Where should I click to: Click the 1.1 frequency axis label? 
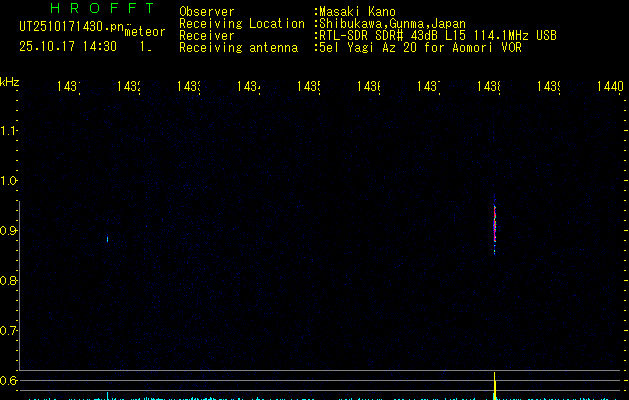pyautogui.click(x=8, y=131)
